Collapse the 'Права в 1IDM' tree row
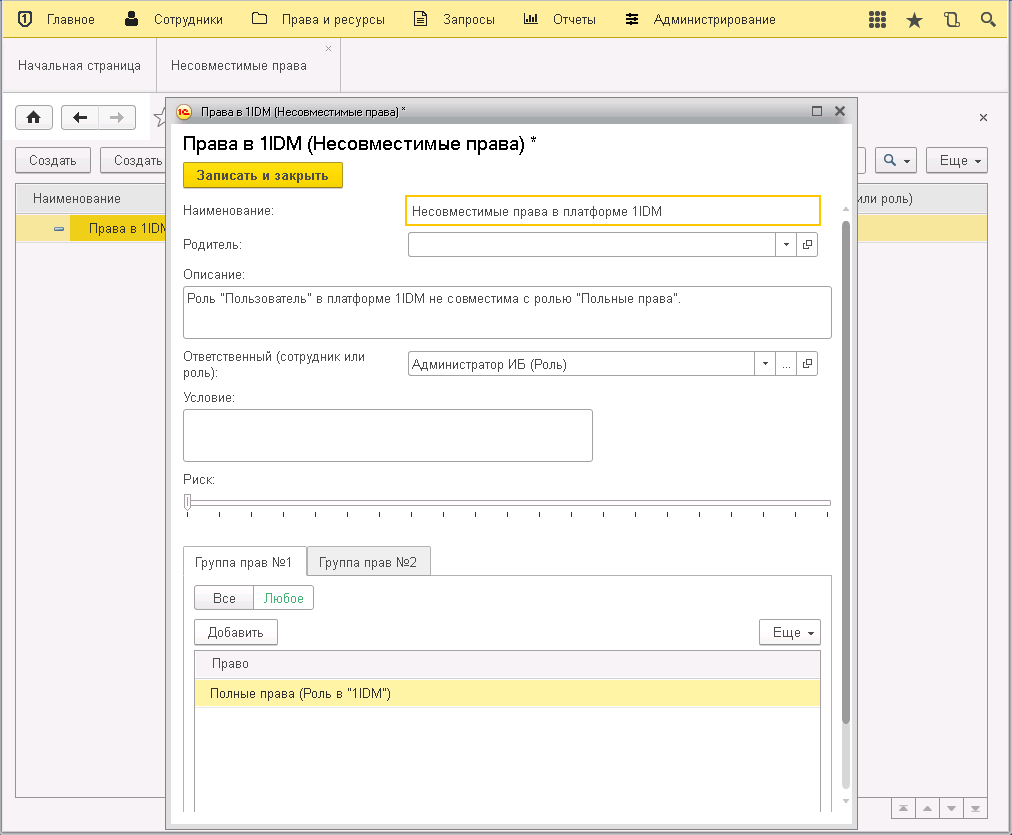This screenshot has width=1012, height=835. point(59,229)
